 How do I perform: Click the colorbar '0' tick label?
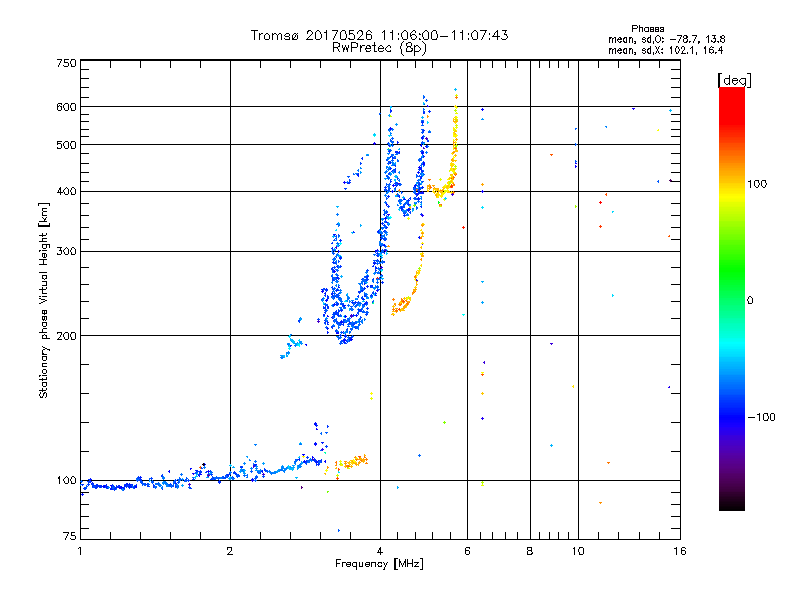click(750, 301)
